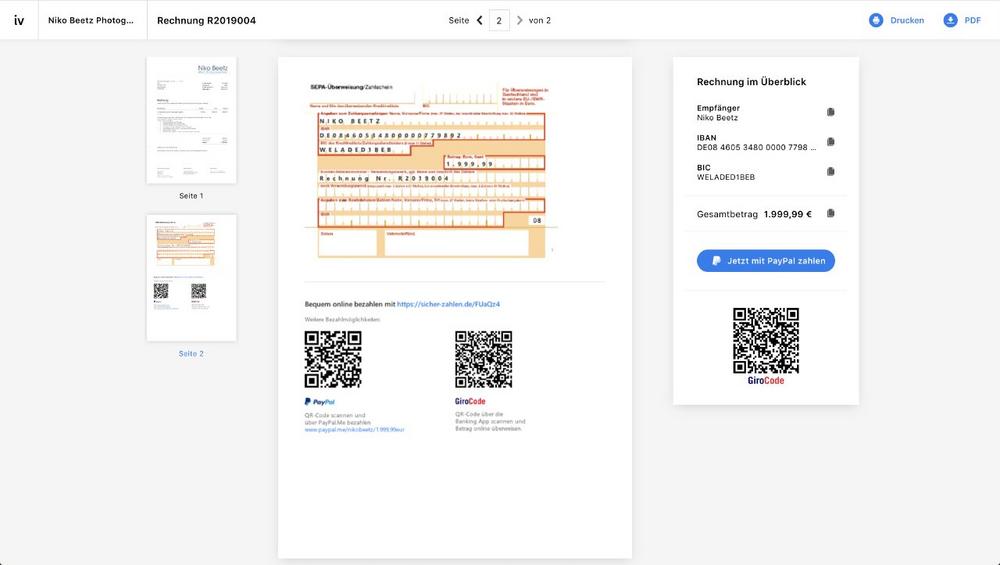Download invoice via PDF button
Screen dimensions: 1000x565
[x=962, y=20]
